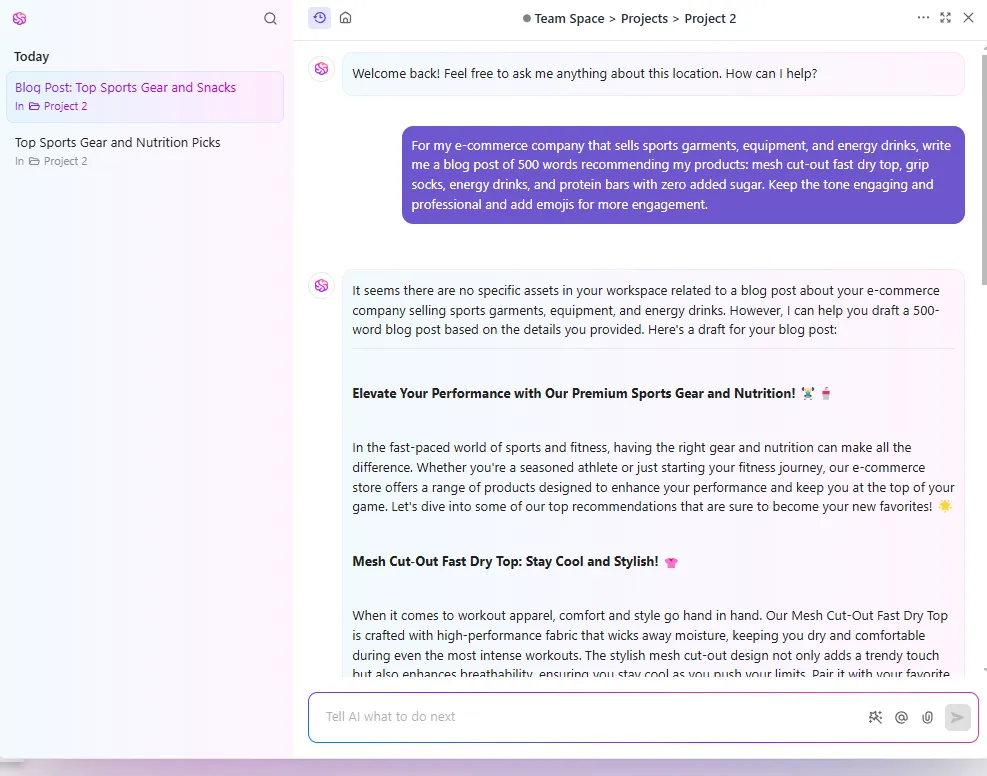Click the send arrow button
The height and width of the screenshot is (776, 987).
pos(957,717)
